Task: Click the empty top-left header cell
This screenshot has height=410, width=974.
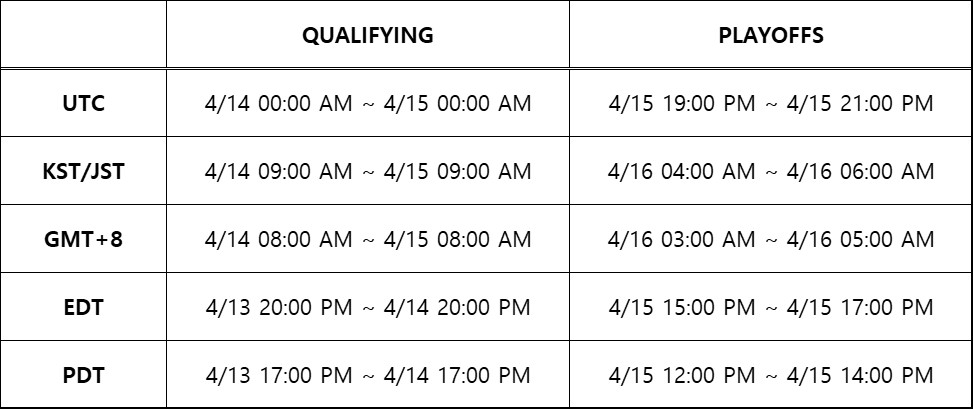Action: [x=83, y=35]
